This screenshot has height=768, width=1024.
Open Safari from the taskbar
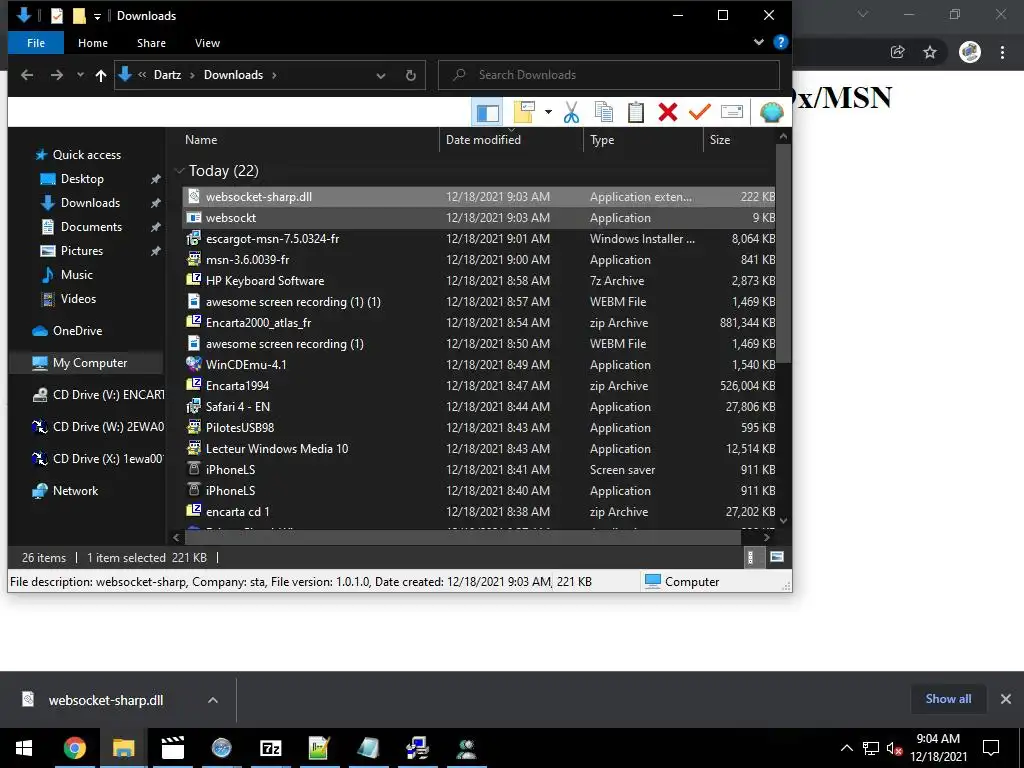pyautogui.click(x=221, y=748)
